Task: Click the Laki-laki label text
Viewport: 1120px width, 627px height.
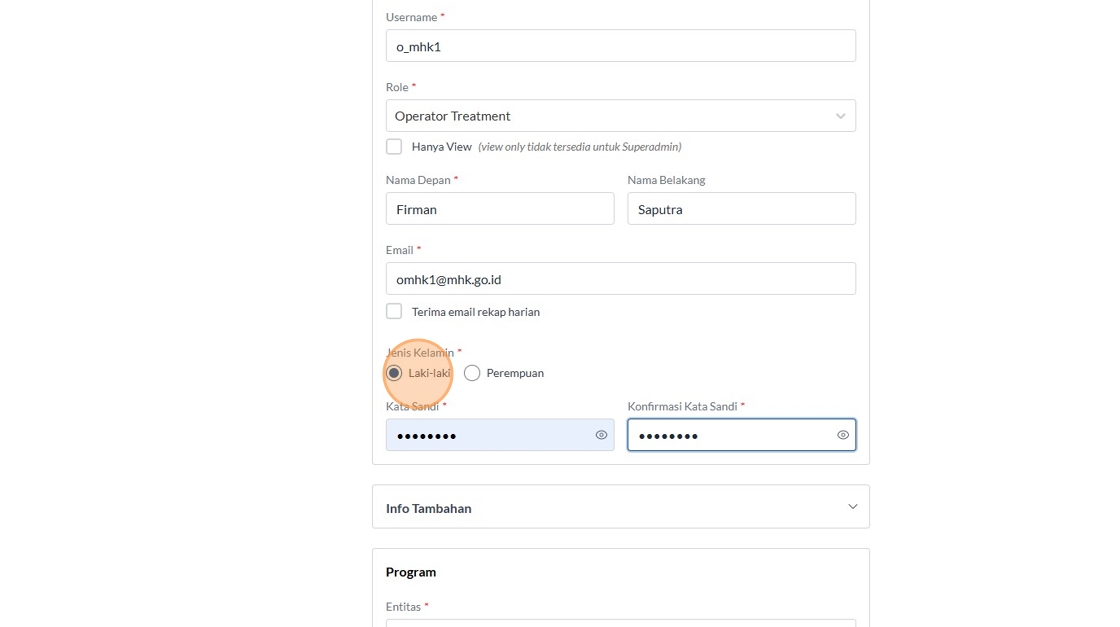Action: tap(429, 373)
